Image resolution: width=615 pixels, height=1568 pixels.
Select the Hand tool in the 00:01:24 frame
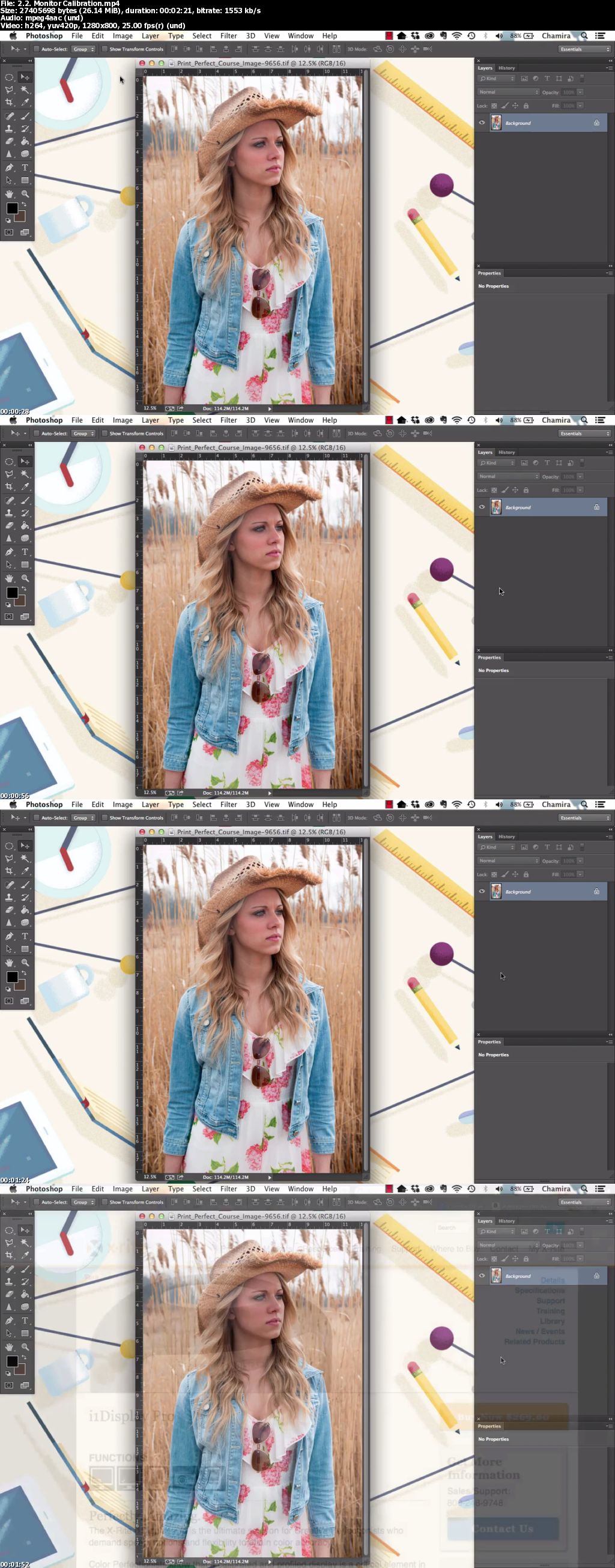(x=9, y=962)
